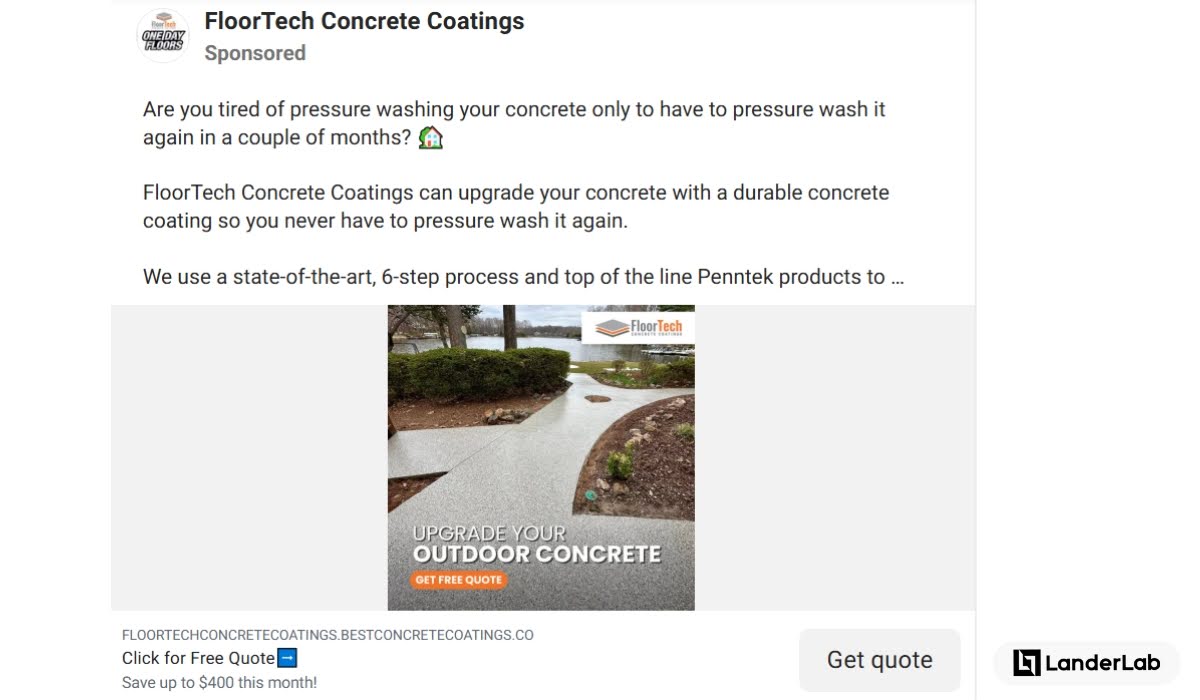Open the outdoor concrete walkway ad image

point(541,457)
